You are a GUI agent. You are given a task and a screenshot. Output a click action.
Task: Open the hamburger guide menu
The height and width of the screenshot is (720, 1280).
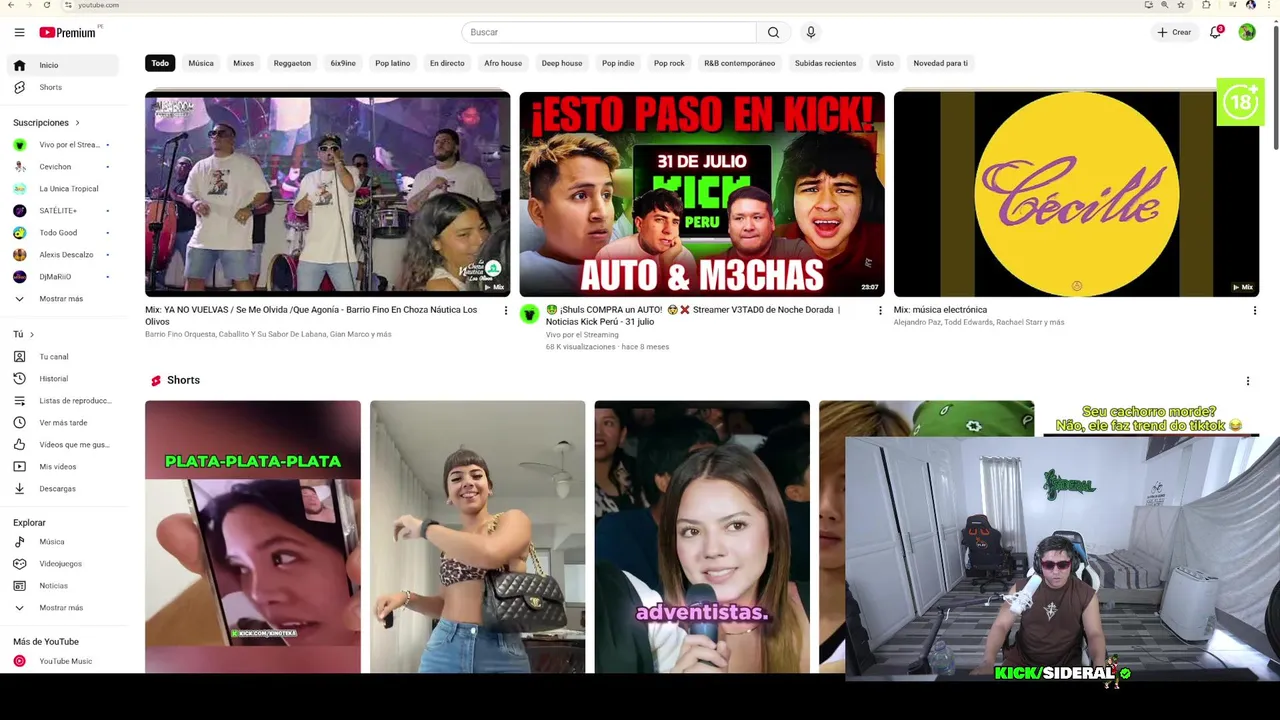click(x=19, y=32)
